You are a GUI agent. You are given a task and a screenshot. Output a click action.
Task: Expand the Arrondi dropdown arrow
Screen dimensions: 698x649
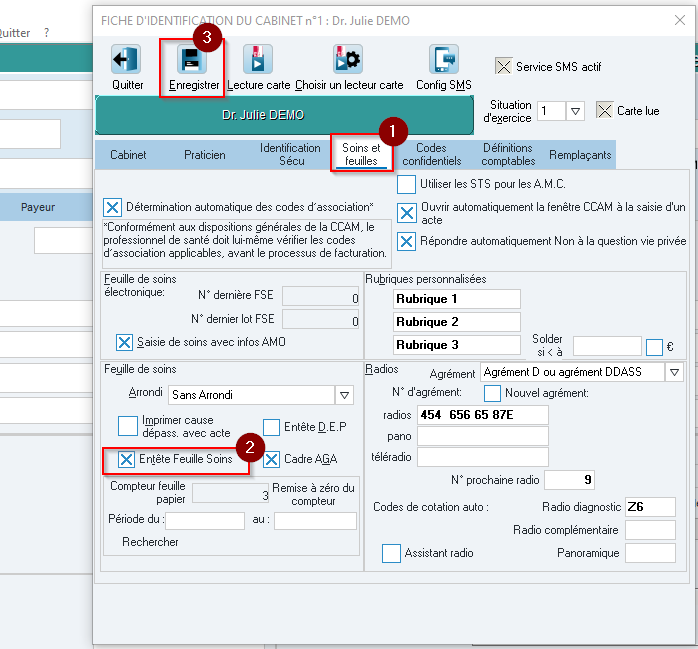(344, 395)
